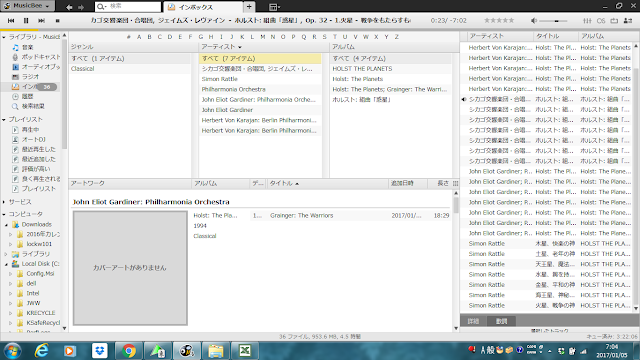Select artist Philharmonia Orchestra

260,89
